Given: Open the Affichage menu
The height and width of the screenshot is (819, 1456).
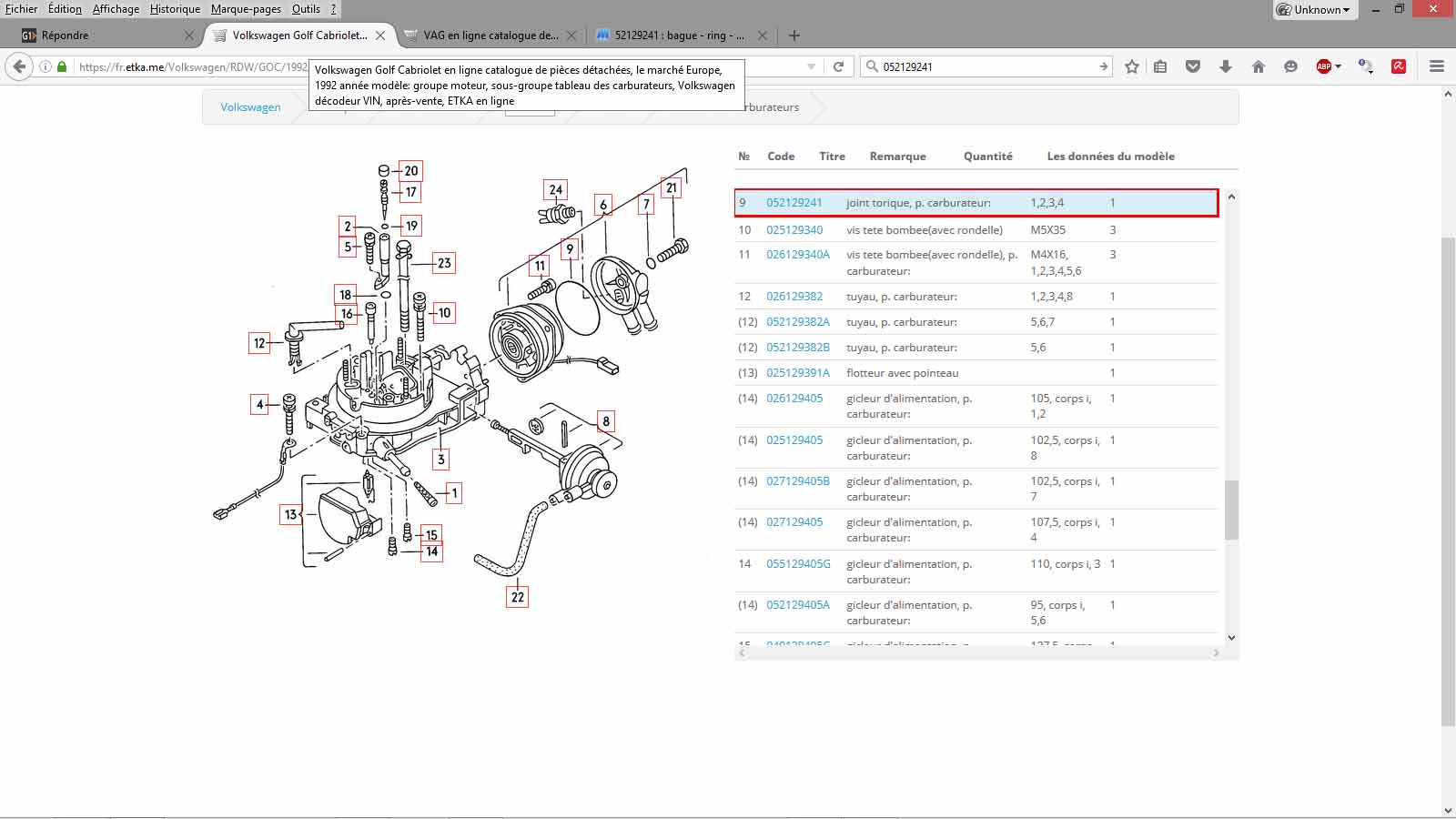Looking at the screenshot, I should (116, 9).
